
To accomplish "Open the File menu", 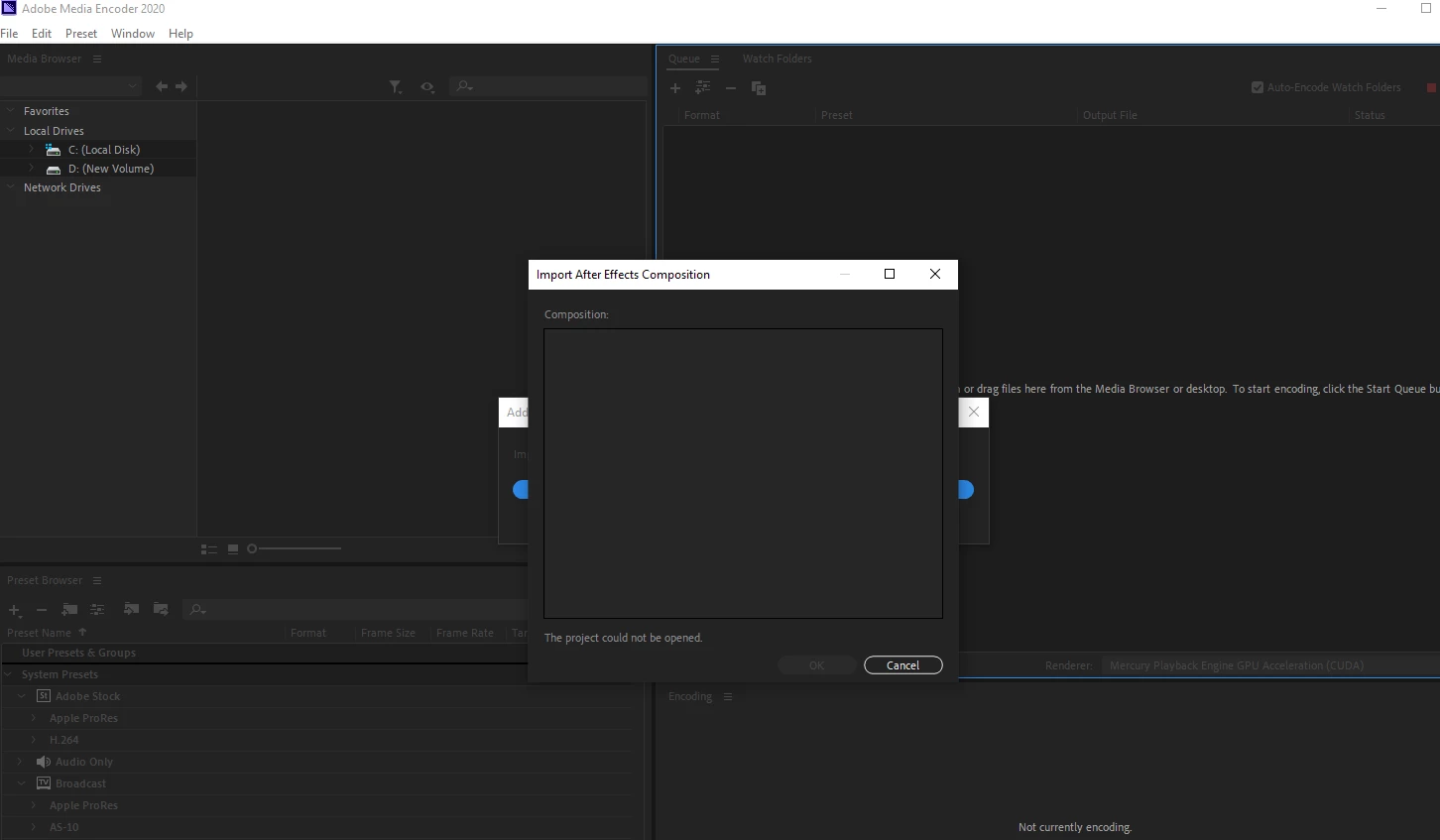I will [9, 33].
